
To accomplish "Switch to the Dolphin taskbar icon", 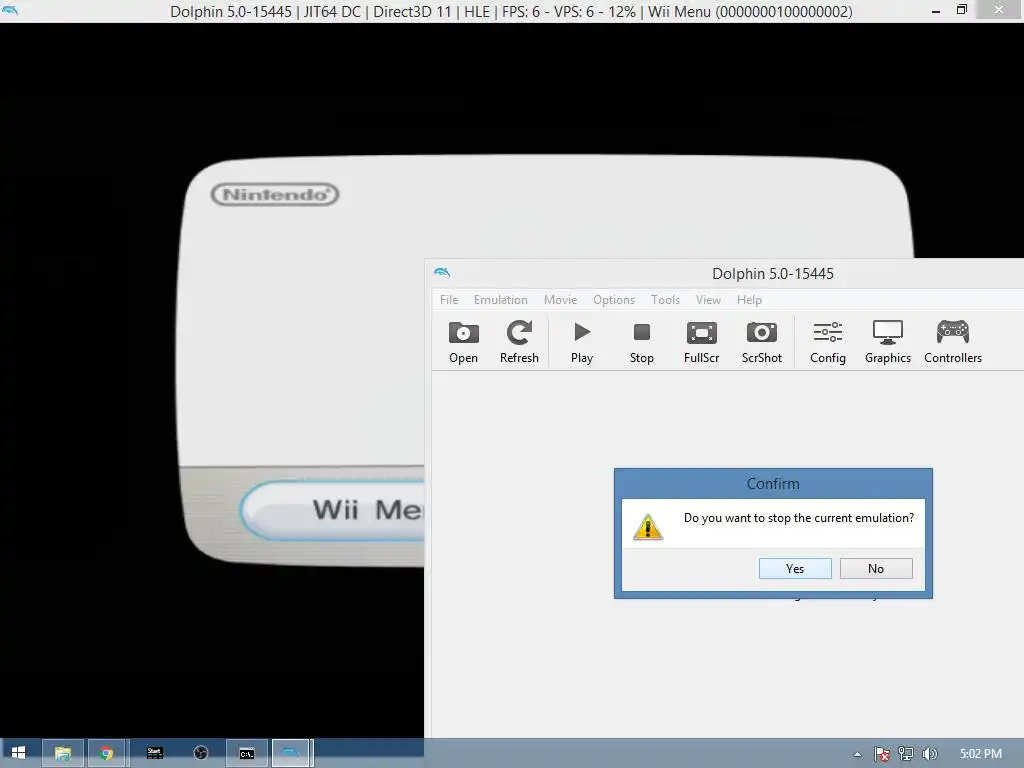I will coord(291,753).
